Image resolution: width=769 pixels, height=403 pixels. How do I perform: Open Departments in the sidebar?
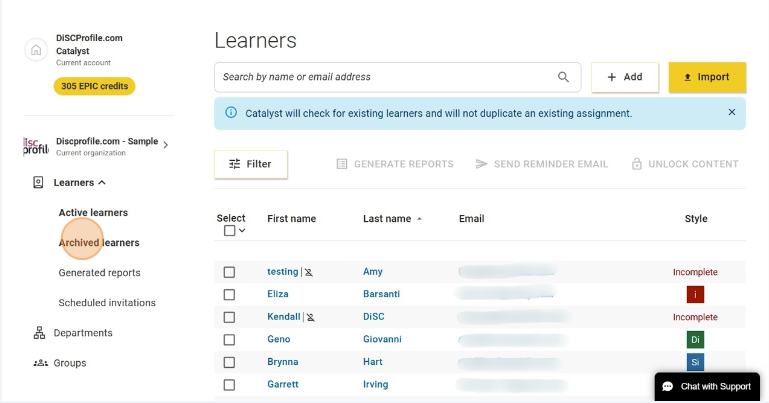pos(83,333)
